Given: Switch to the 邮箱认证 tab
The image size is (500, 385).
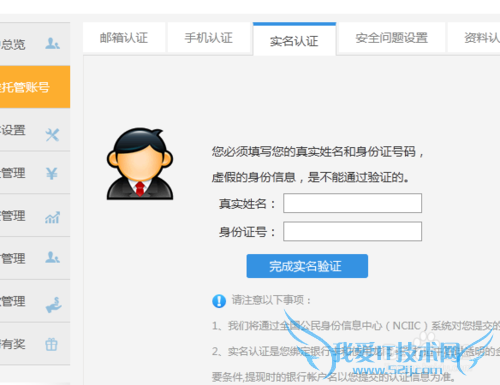Looking at the screenshot, I should (x=124, y=38).
